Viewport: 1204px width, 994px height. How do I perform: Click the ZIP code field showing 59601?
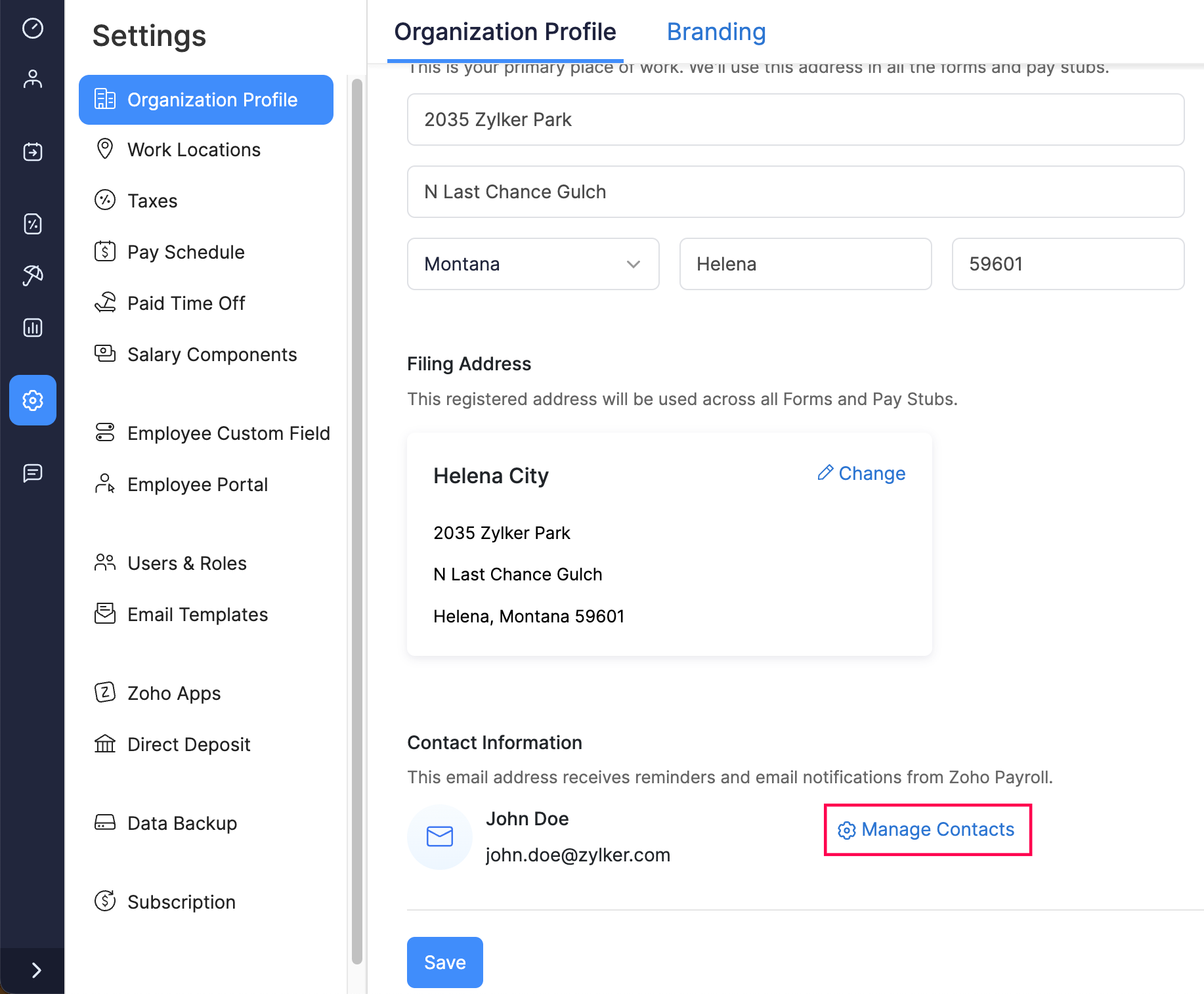click(x=1067, y=264)
